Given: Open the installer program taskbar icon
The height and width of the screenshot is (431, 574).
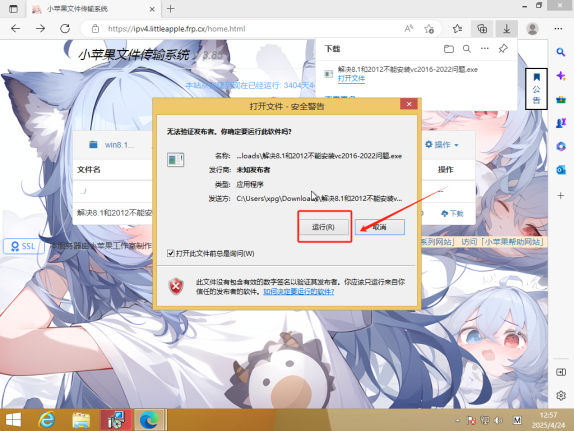Looking at the screenshot, I should pyautogui.click(x=116, y=420).
